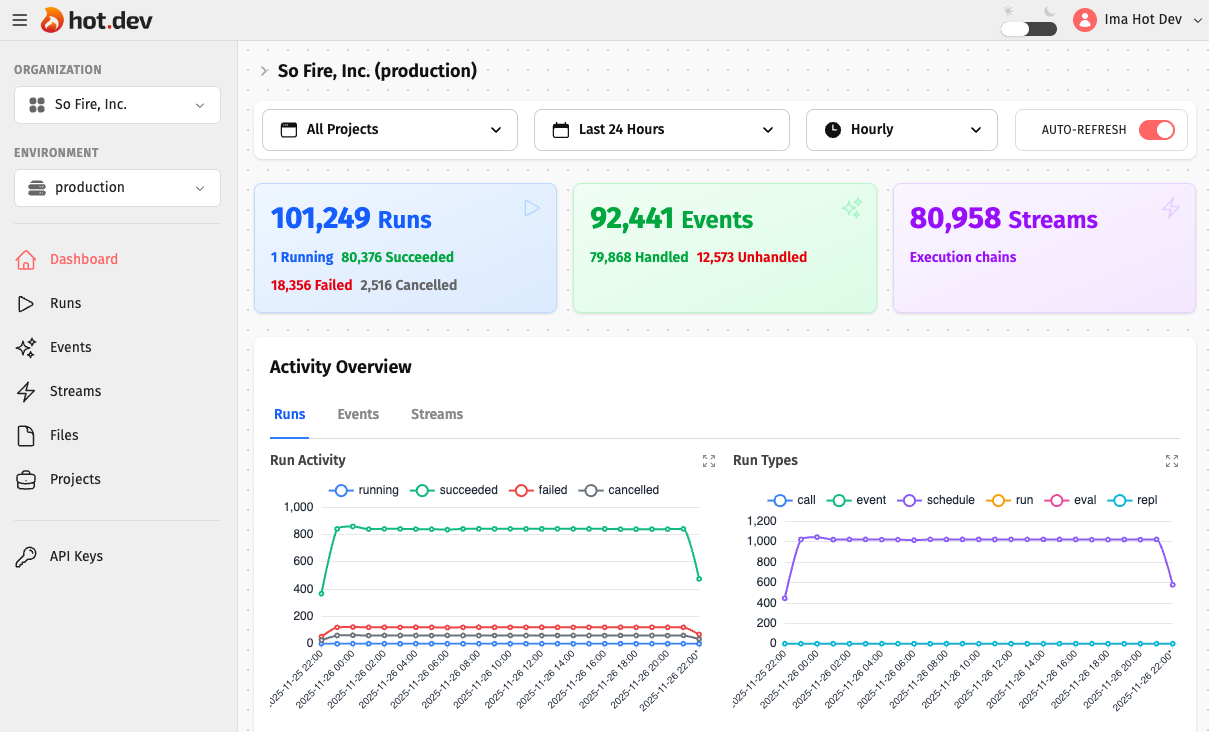Open the Dashboard link in sidebar

coord(86,259)
